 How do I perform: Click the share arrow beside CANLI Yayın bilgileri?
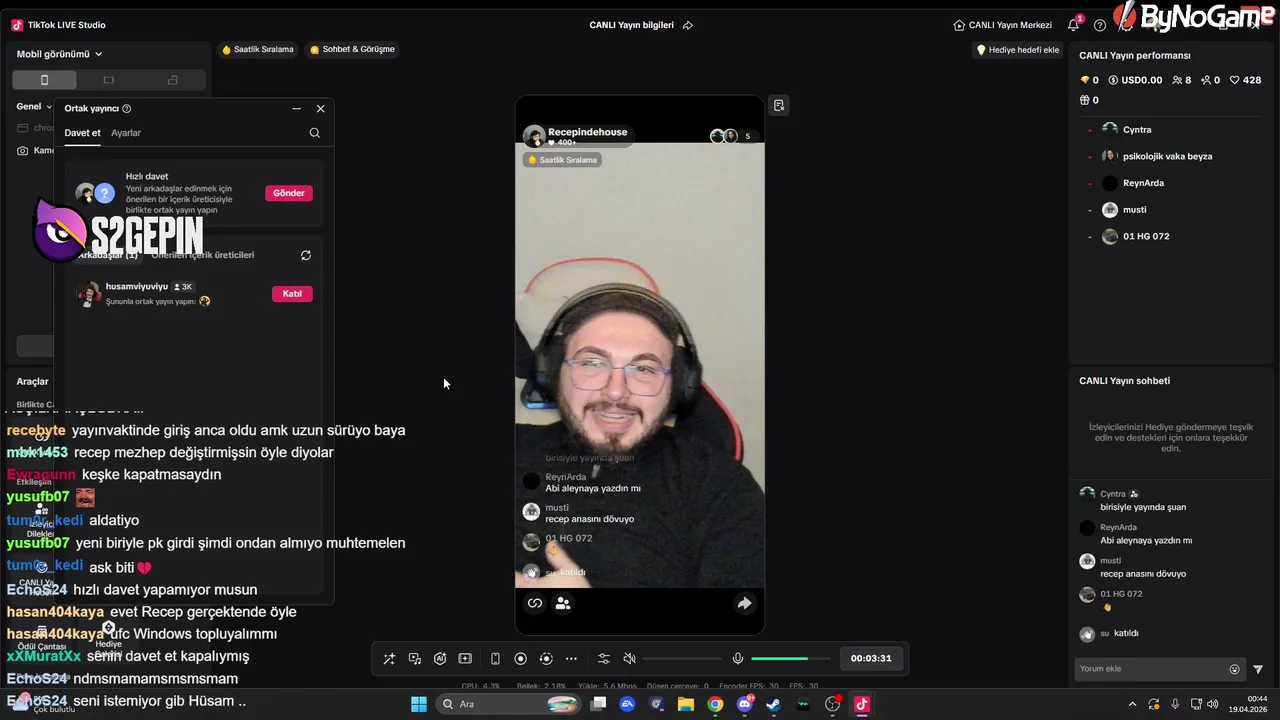[x=687, y=25]
